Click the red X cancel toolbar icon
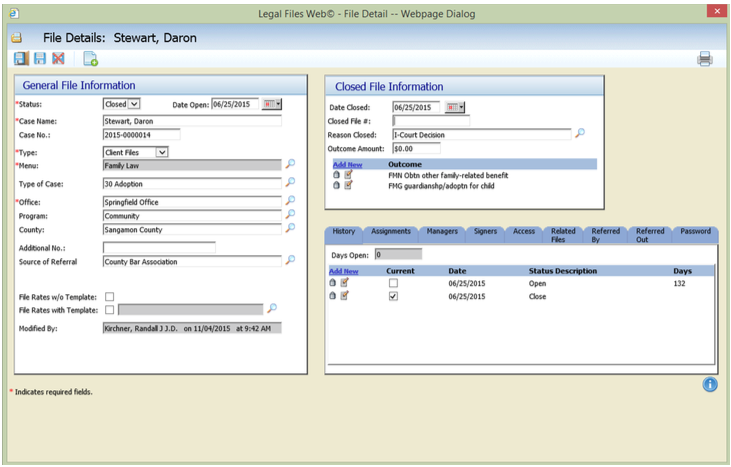Screen dimensions: 731x467 pos(58,58)
